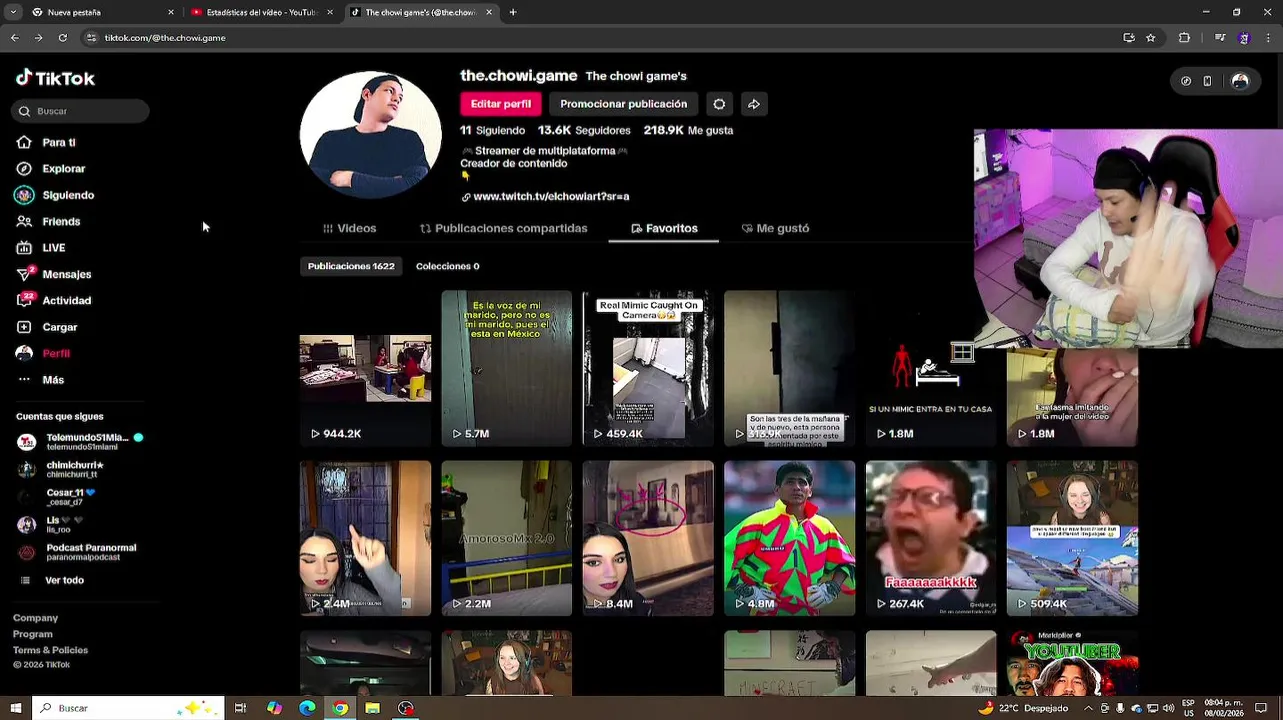Image resolution: width=1283 pixels, height=720 pixels.
Task: Open the 5.7M views video thumbnail
Action: point(506,368)
